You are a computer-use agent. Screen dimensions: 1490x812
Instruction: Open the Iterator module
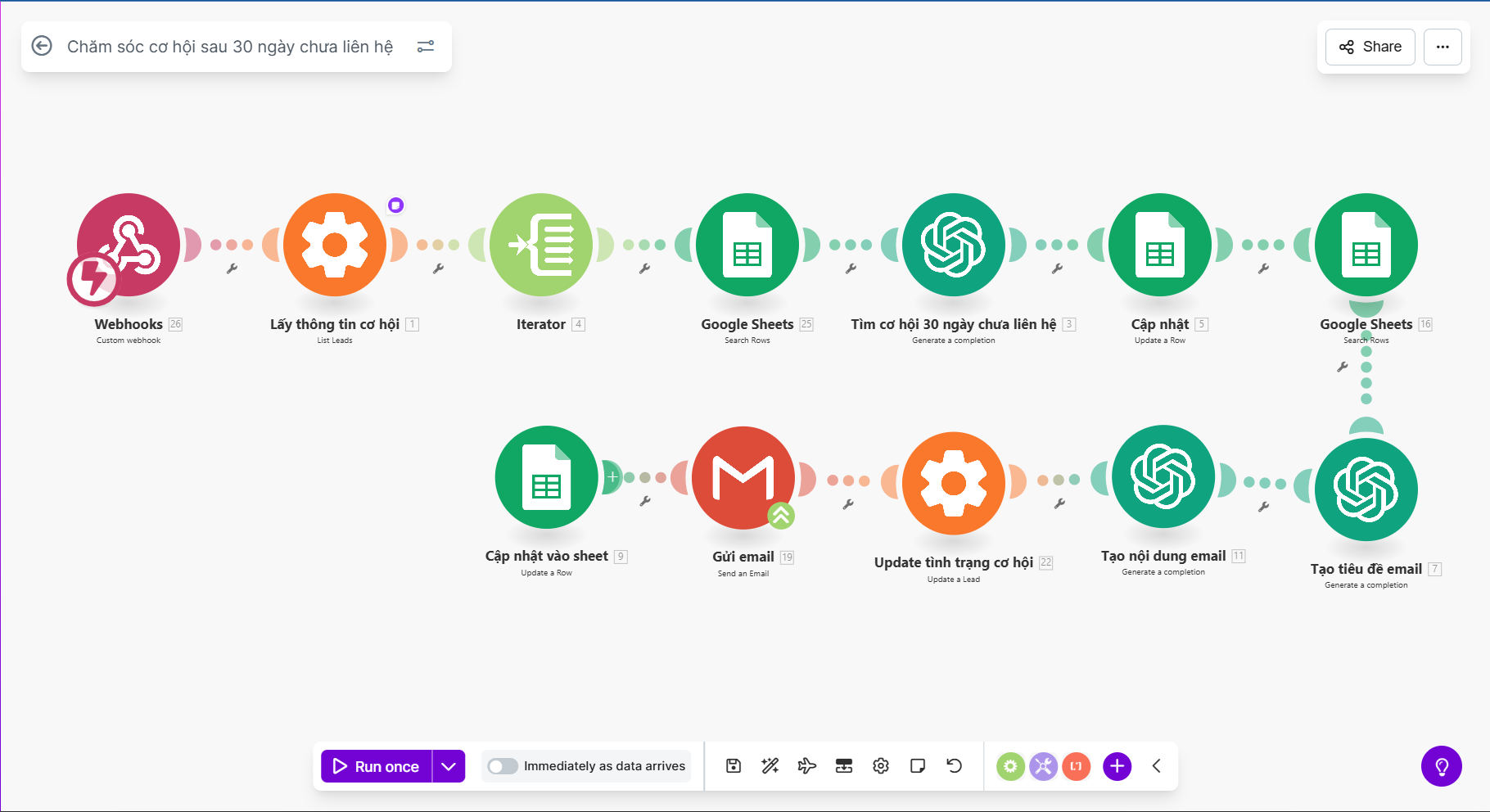541,245
